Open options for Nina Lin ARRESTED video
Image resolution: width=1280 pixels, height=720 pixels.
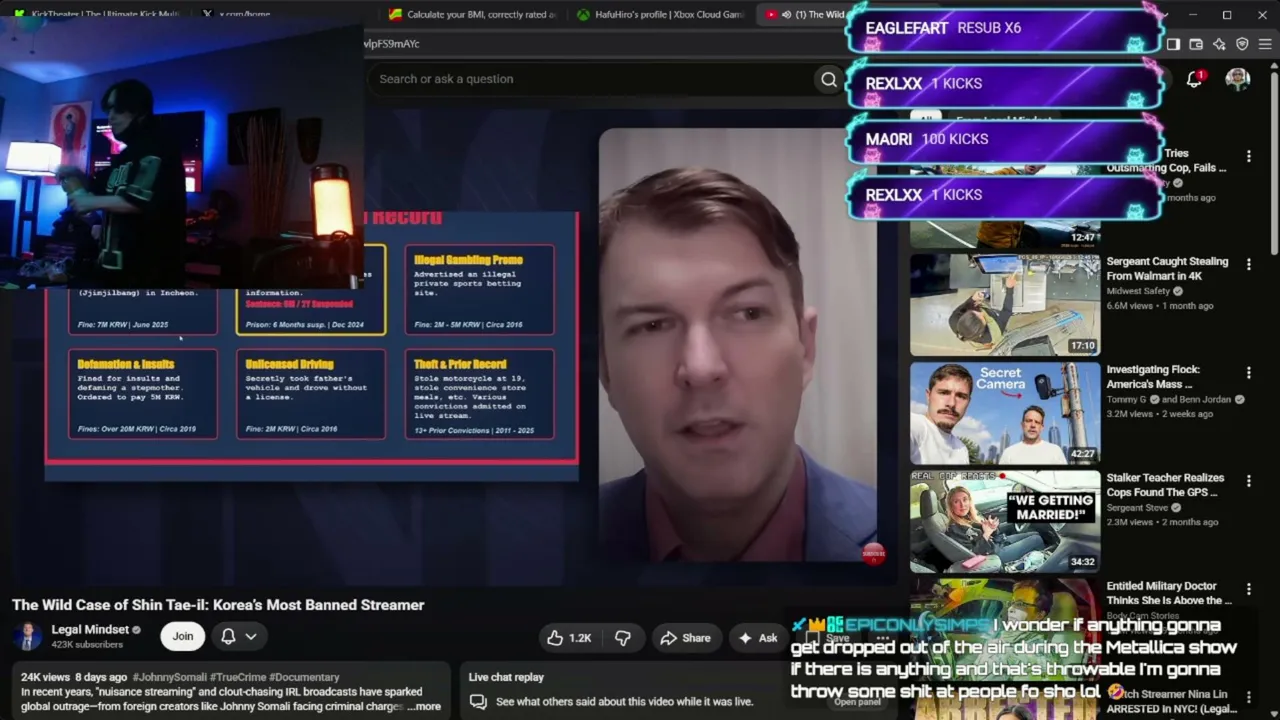point(1248,696)
